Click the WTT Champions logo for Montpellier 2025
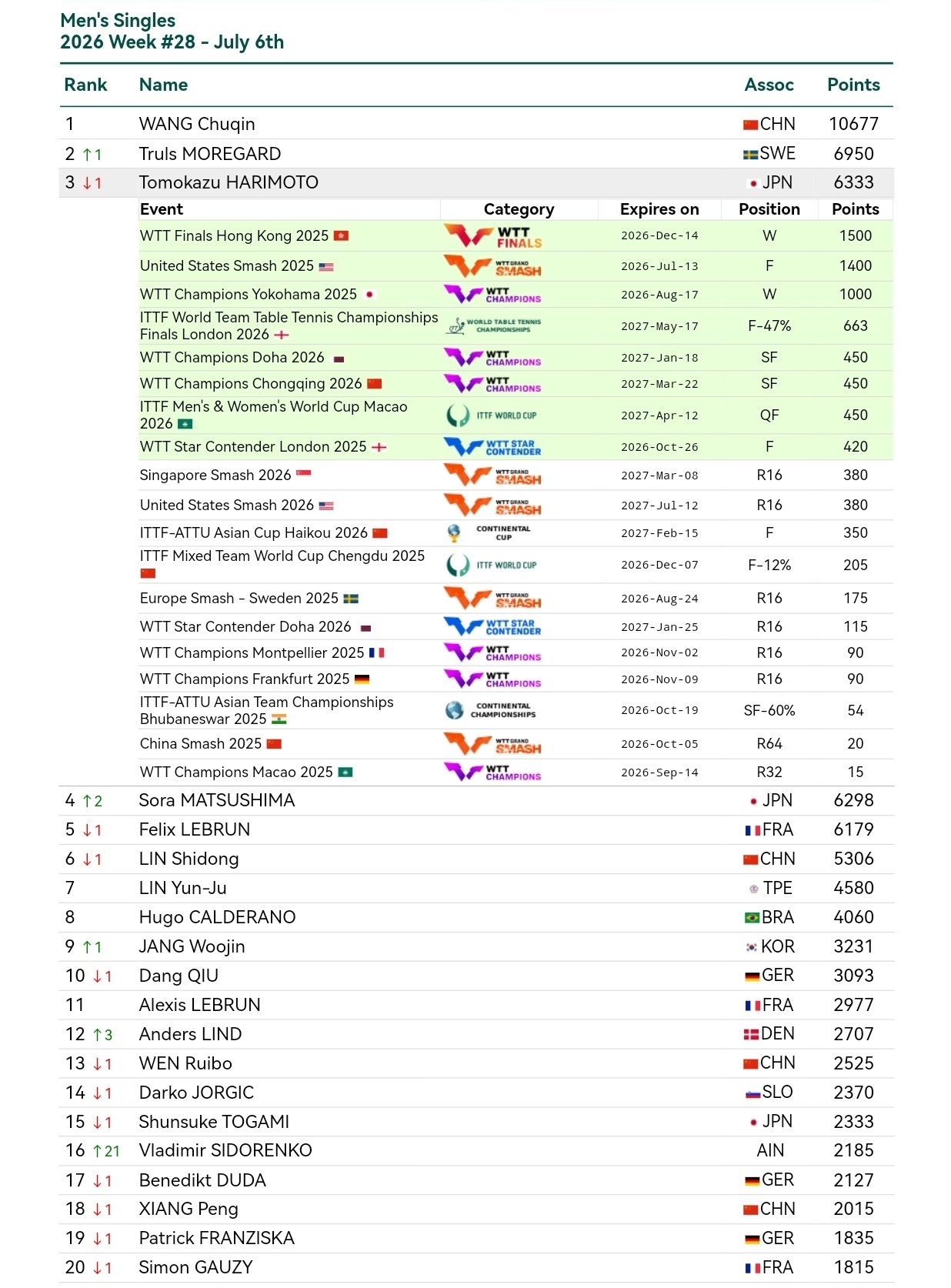The width and height of the screenshot is (951, 1288). pyautogui.click(x=493, y=653)
